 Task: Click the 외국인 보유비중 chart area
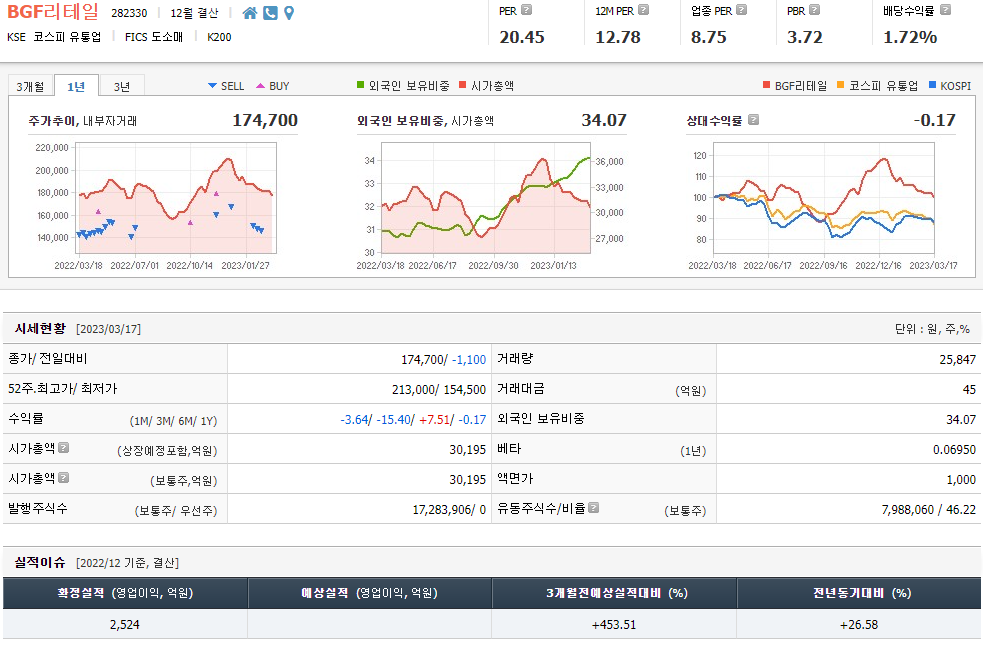pos(486,198)
